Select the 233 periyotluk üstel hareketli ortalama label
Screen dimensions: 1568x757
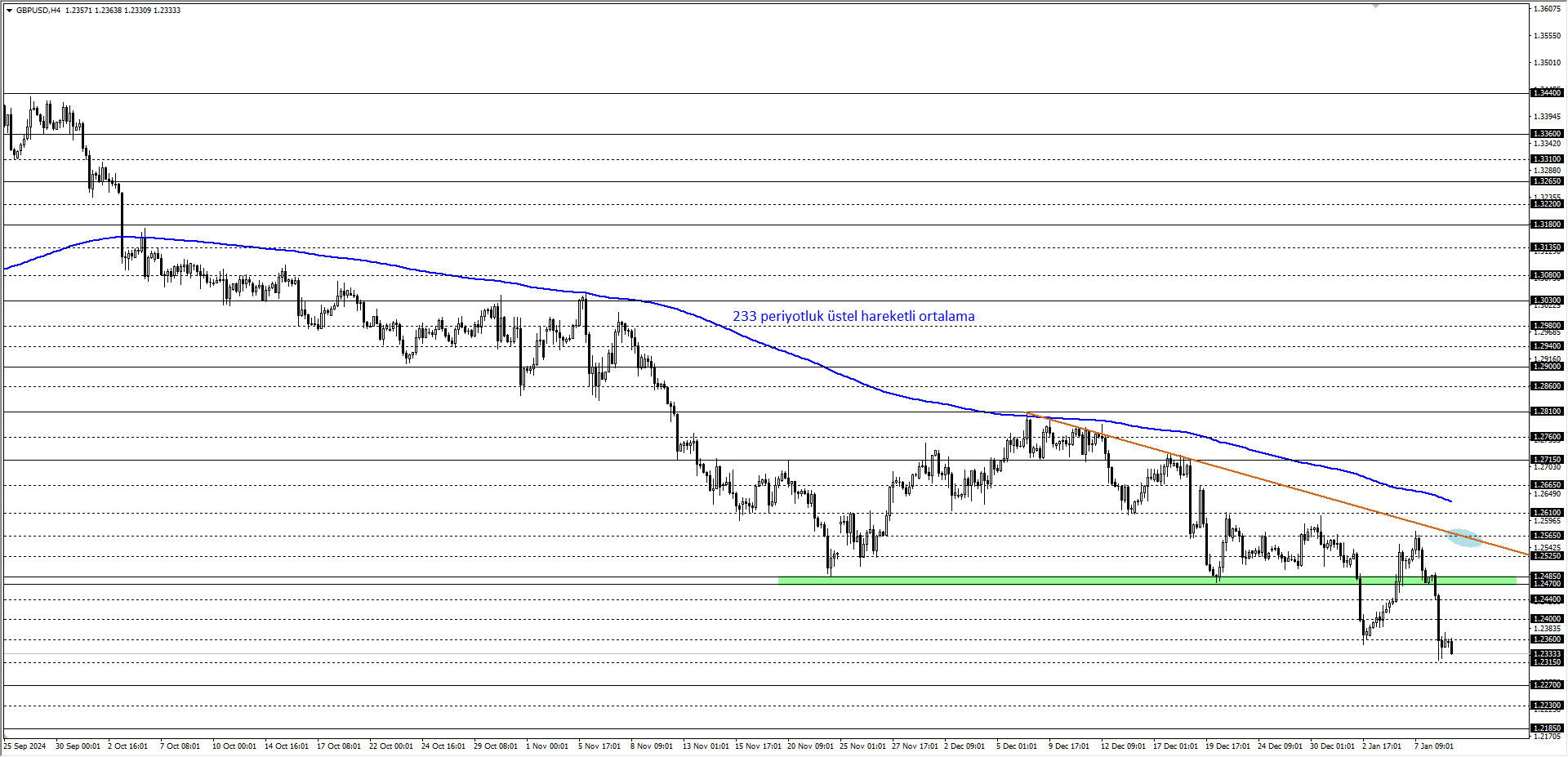853,316
